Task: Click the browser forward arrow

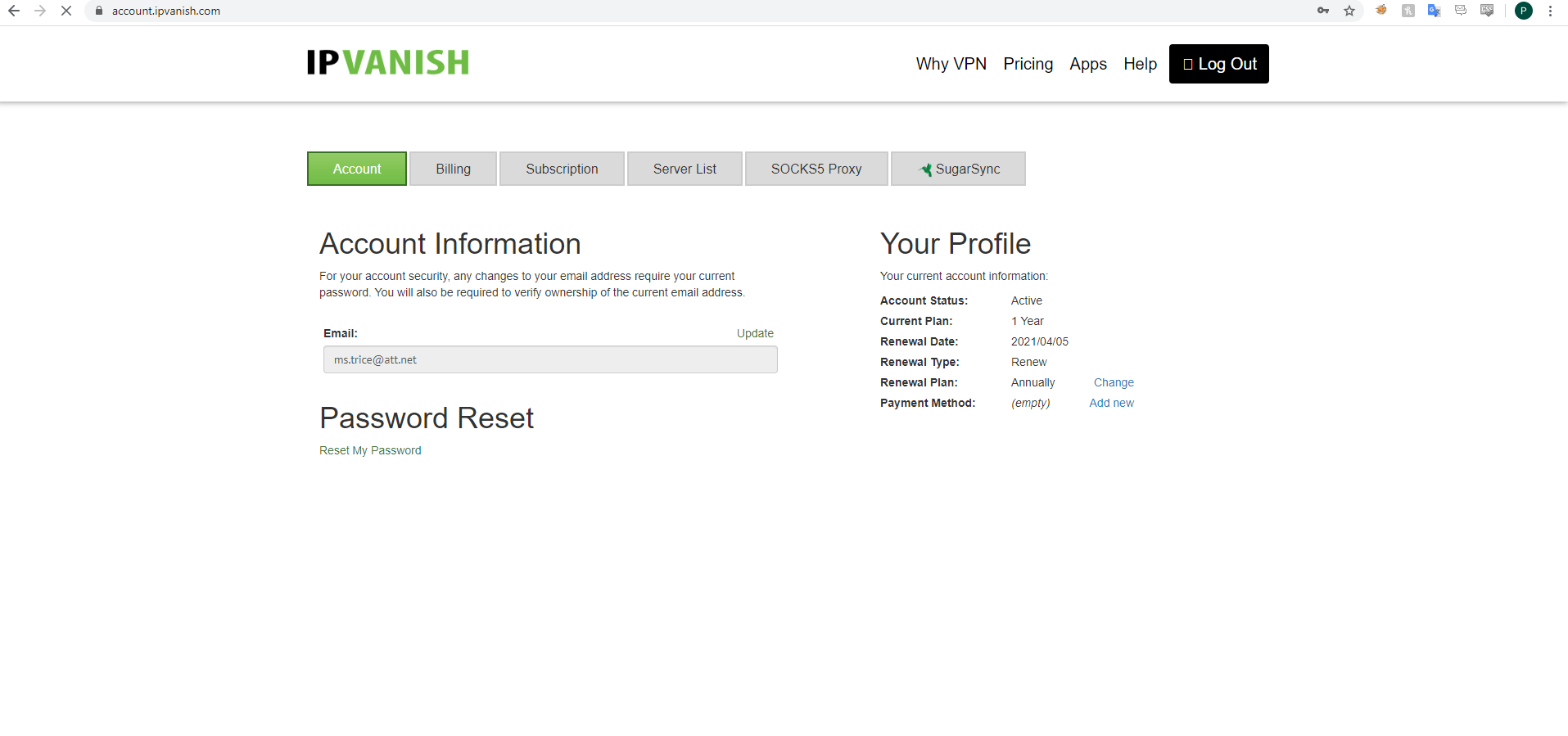Action: tap(40, 11)
